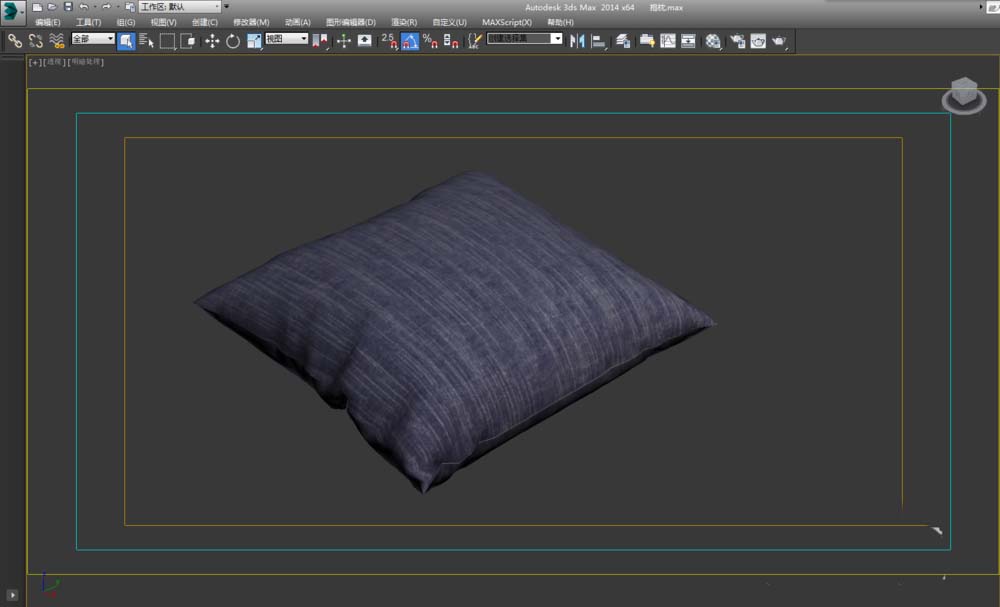This screenshot has width=1000, height=607.
Task: Click the 3ds Max application logo button
Action: pyautogui.click(x=13, y=10)
